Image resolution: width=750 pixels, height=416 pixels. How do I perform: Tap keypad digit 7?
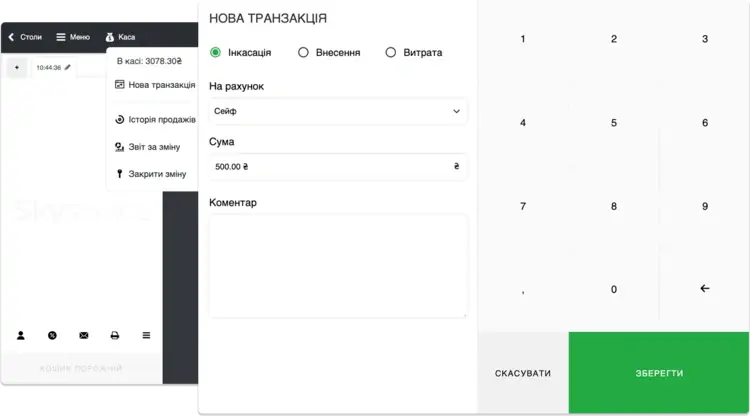click(523, 206)
